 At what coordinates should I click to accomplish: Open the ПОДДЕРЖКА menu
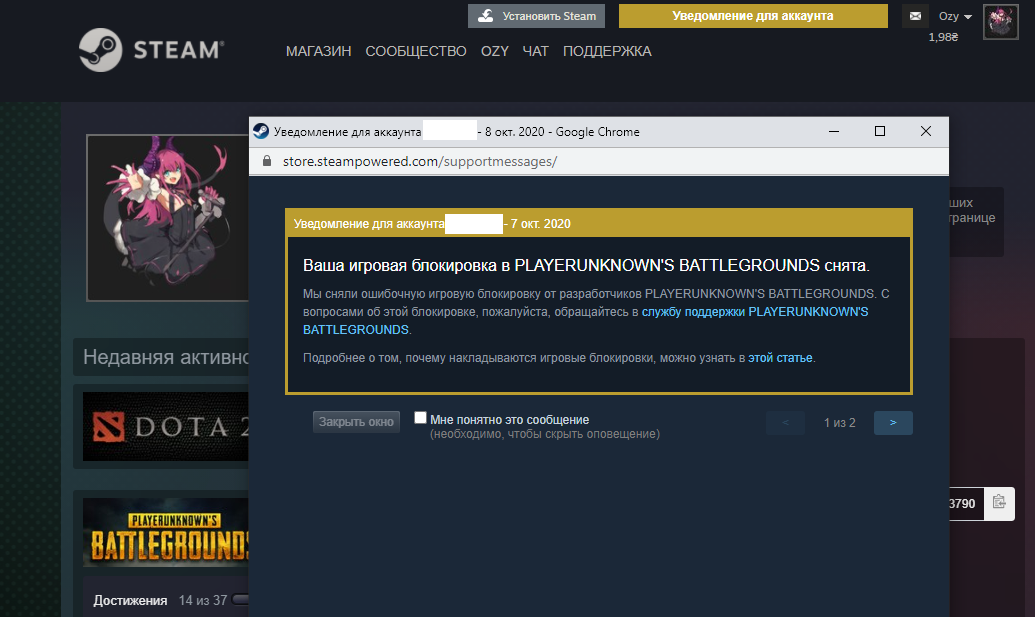[x=607, y=51]
